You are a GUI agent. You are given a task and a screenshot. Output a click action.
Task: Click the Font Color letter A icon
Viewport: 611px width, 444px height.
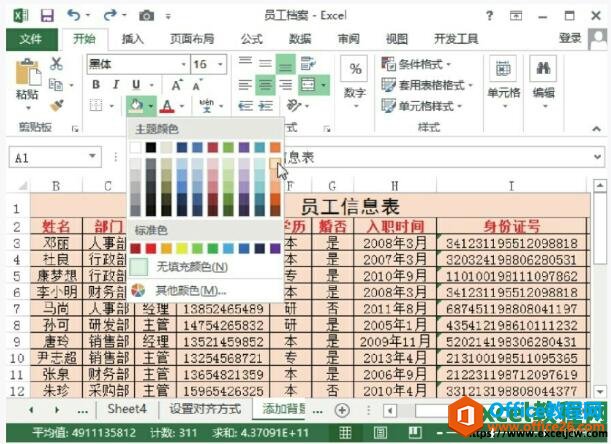[x=167, y=106]
